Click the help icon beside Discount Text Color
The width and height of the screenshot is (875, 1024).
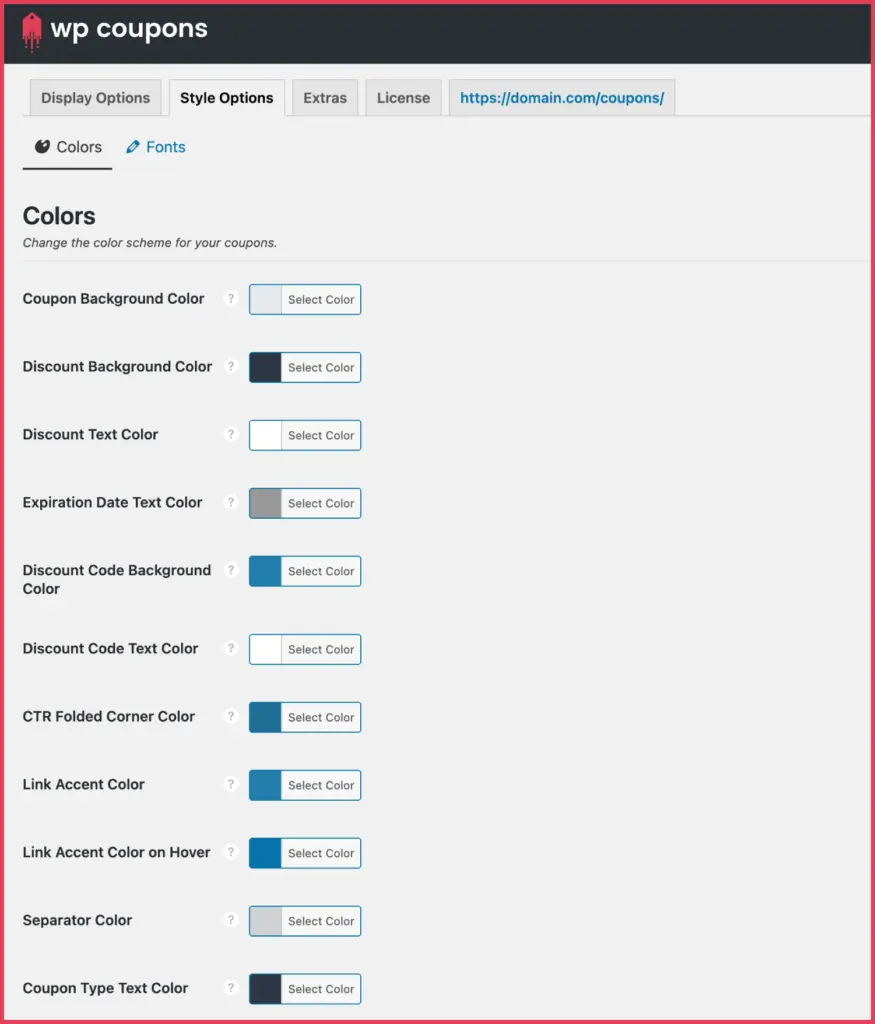coord(232,435)
